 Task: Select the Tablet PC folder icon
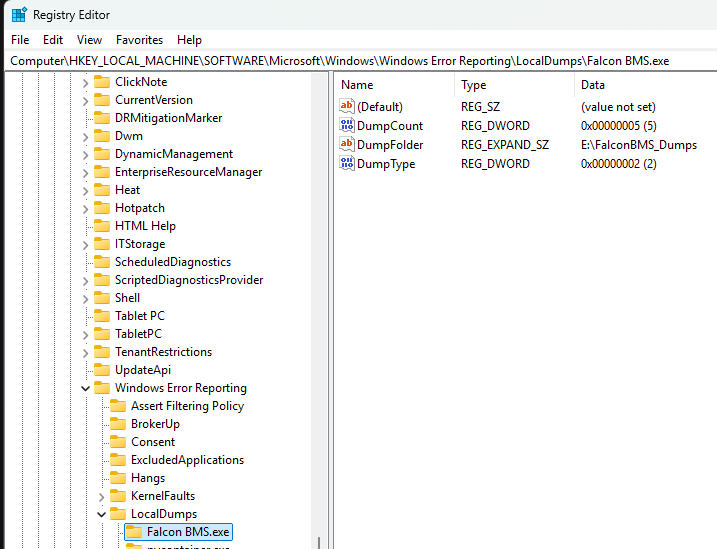102,316
